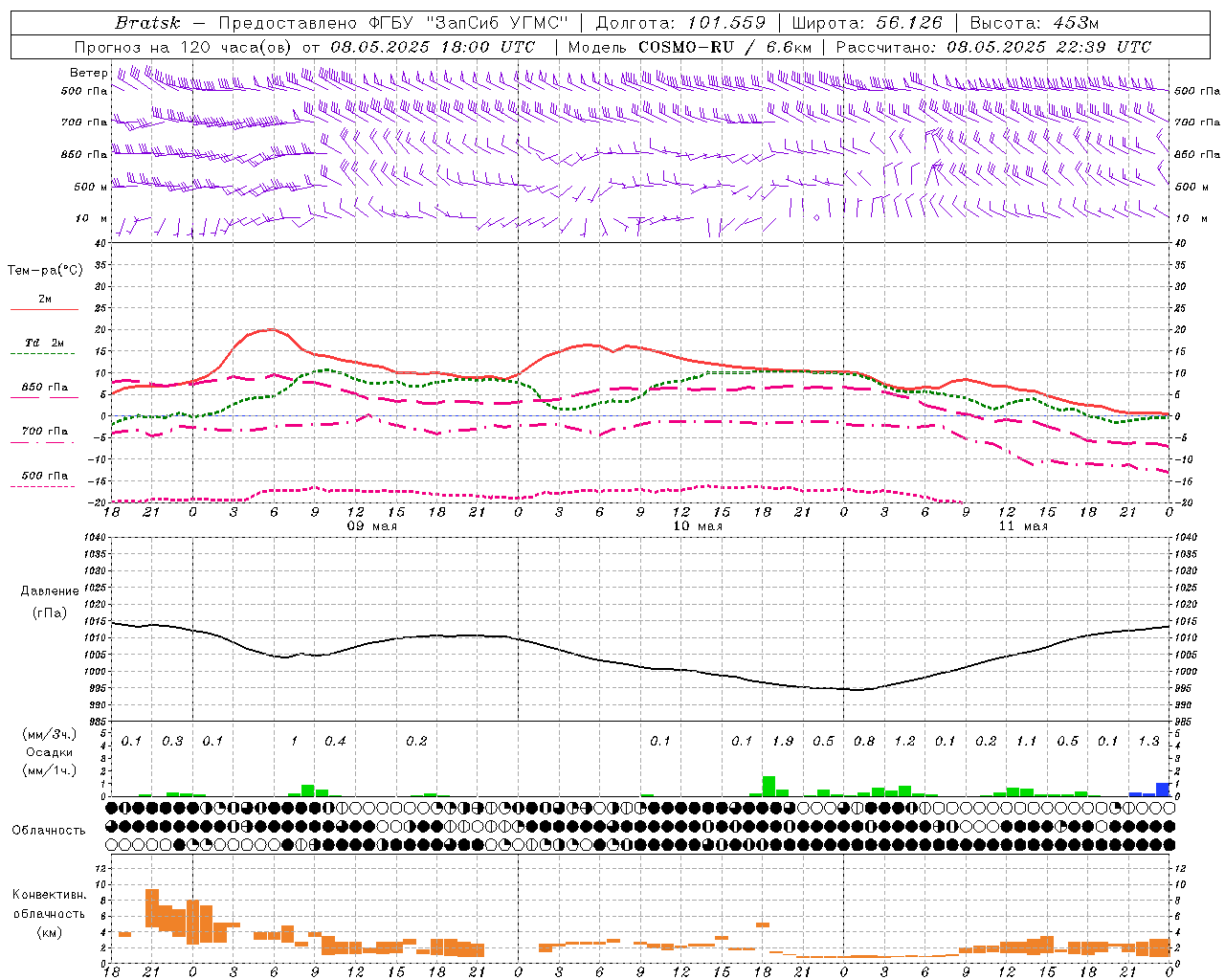Click the precipitation value 1.3
The image size is (1225, 980).
1149,742
